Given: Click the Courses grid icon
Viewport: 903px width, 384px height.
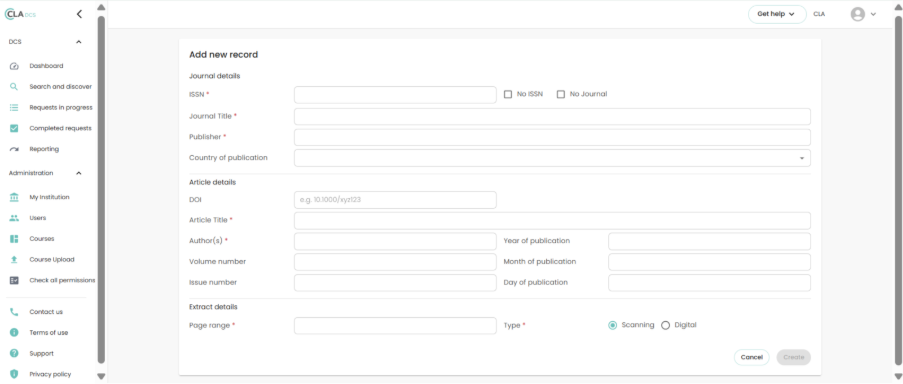Looking at the screenshot, I should pyautogui.click(x=14, y=239).
